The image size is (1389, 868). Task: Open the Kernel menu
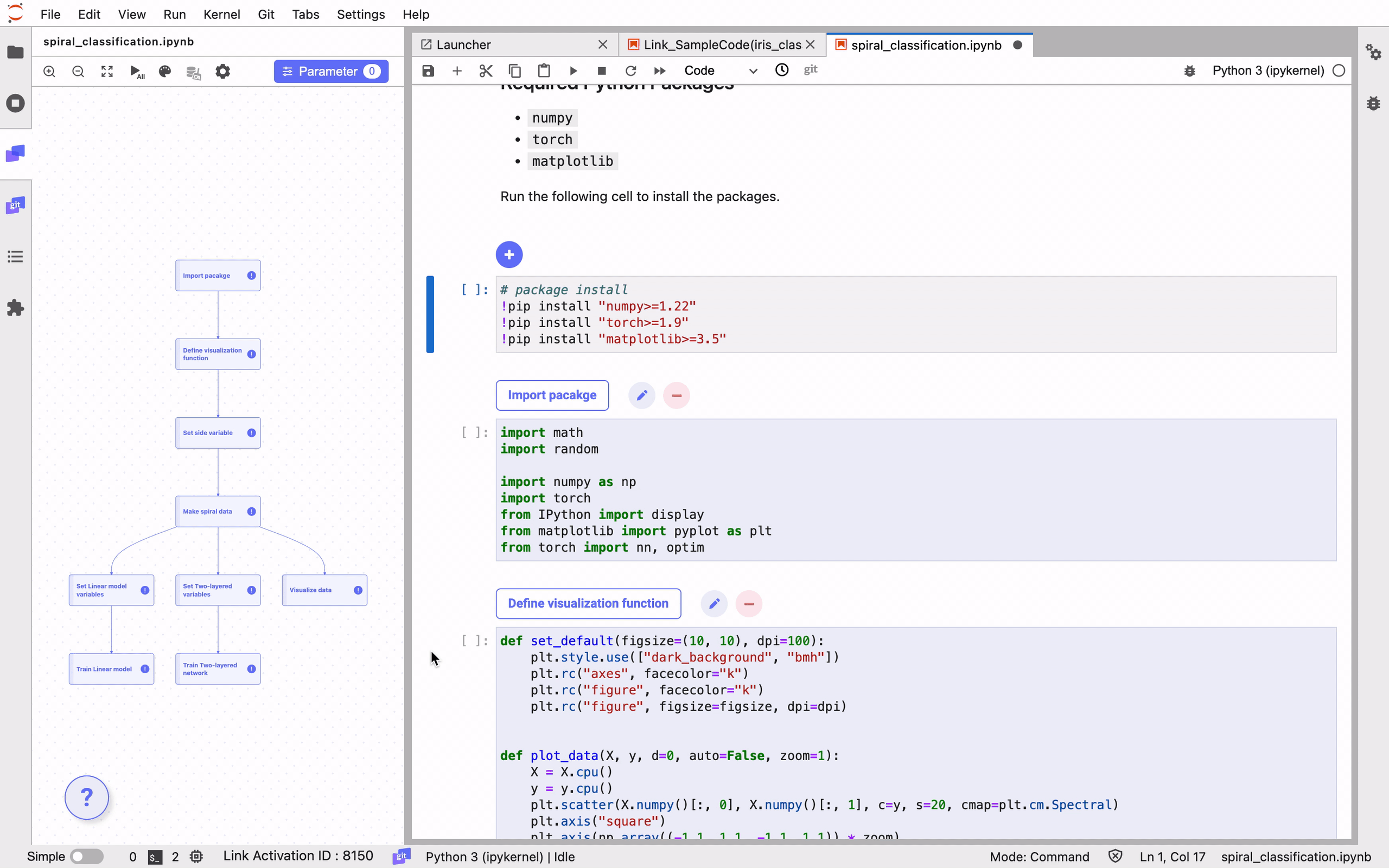click(x=221, y=14)
